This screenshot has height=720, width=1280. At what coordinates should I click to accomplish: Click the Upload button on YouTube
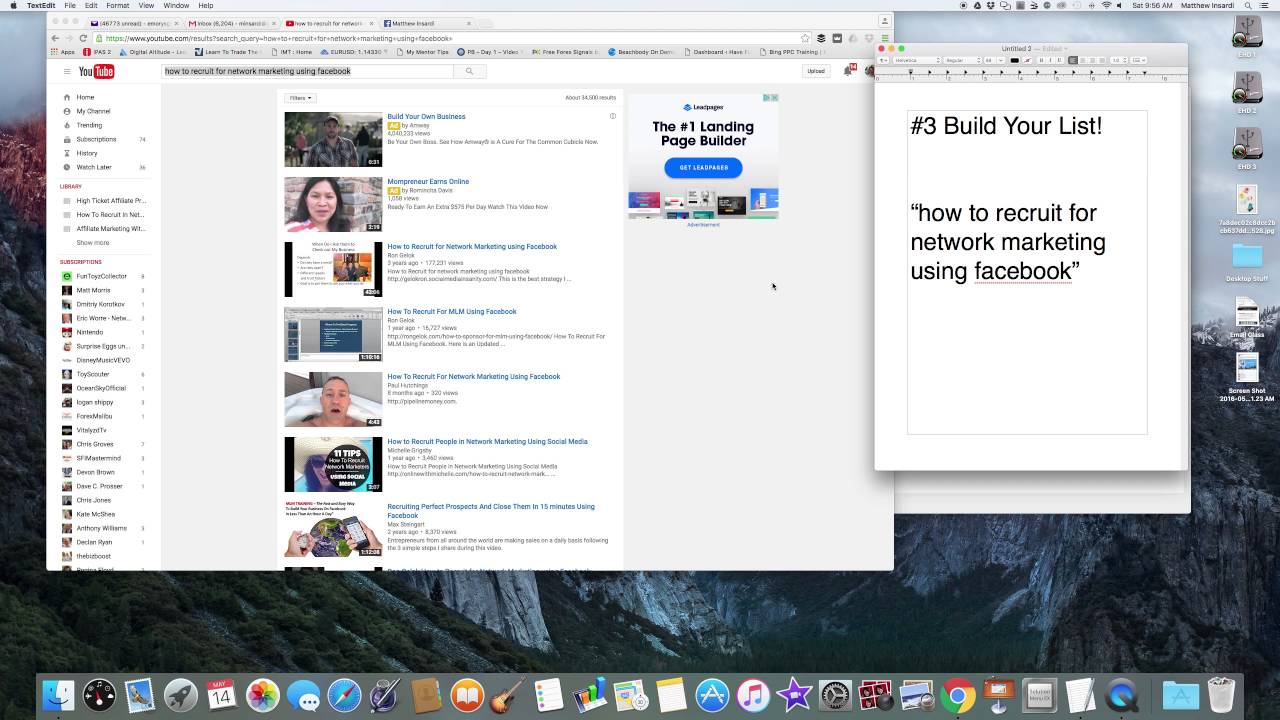pyautogui.click(x=816, y=71)
